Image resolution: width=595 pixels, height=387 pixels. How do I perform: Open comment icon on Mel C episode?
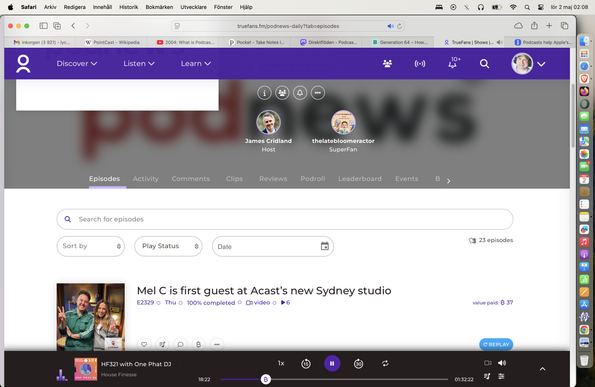click(x=180, y=345)
